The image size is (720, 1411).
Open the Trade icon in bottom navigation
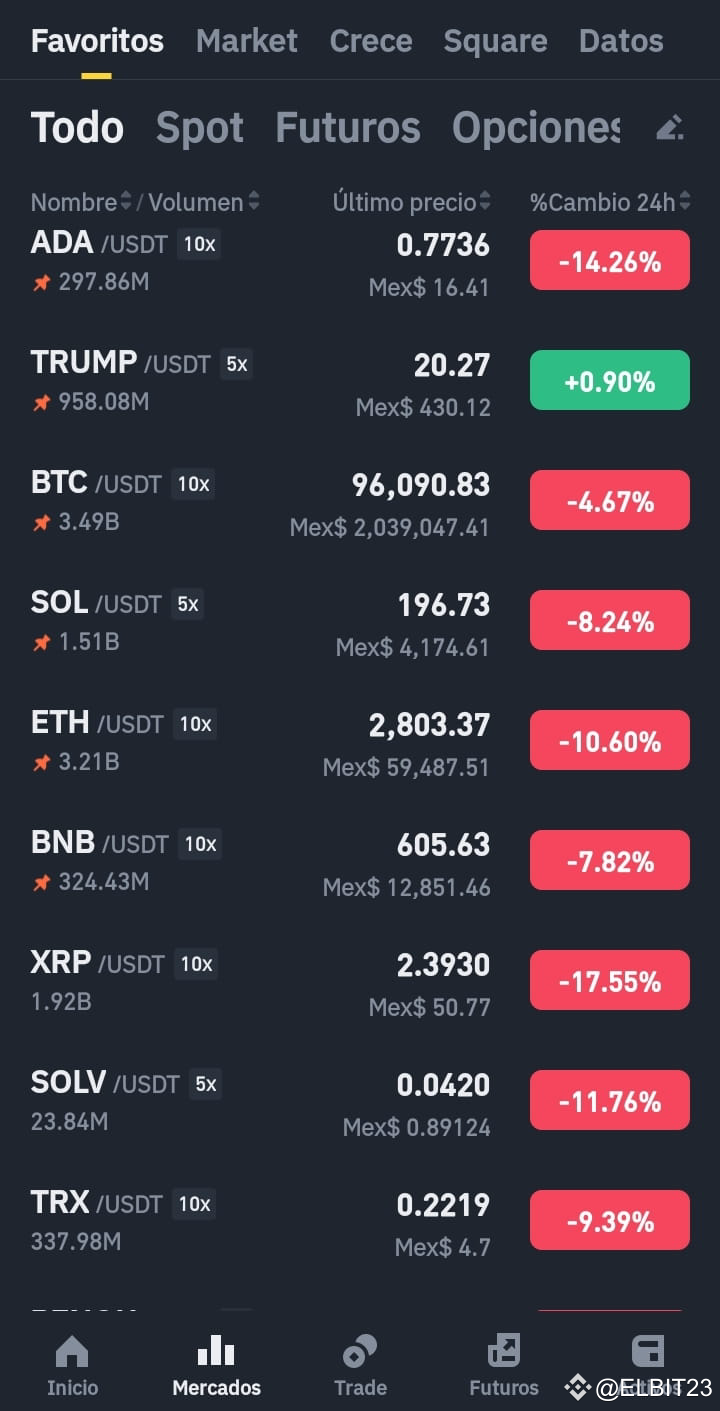click(x=360, y=1352)
